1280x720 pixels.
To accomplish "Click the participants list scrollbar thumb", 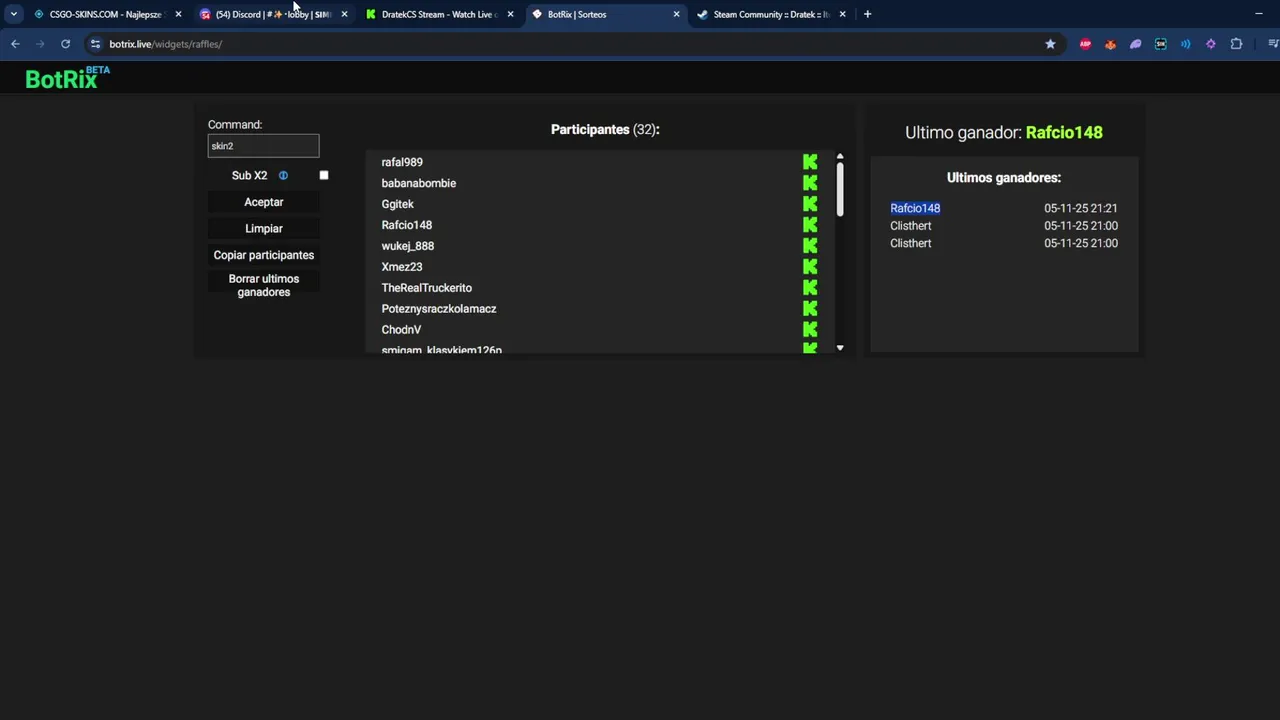I will click(840, 188).
